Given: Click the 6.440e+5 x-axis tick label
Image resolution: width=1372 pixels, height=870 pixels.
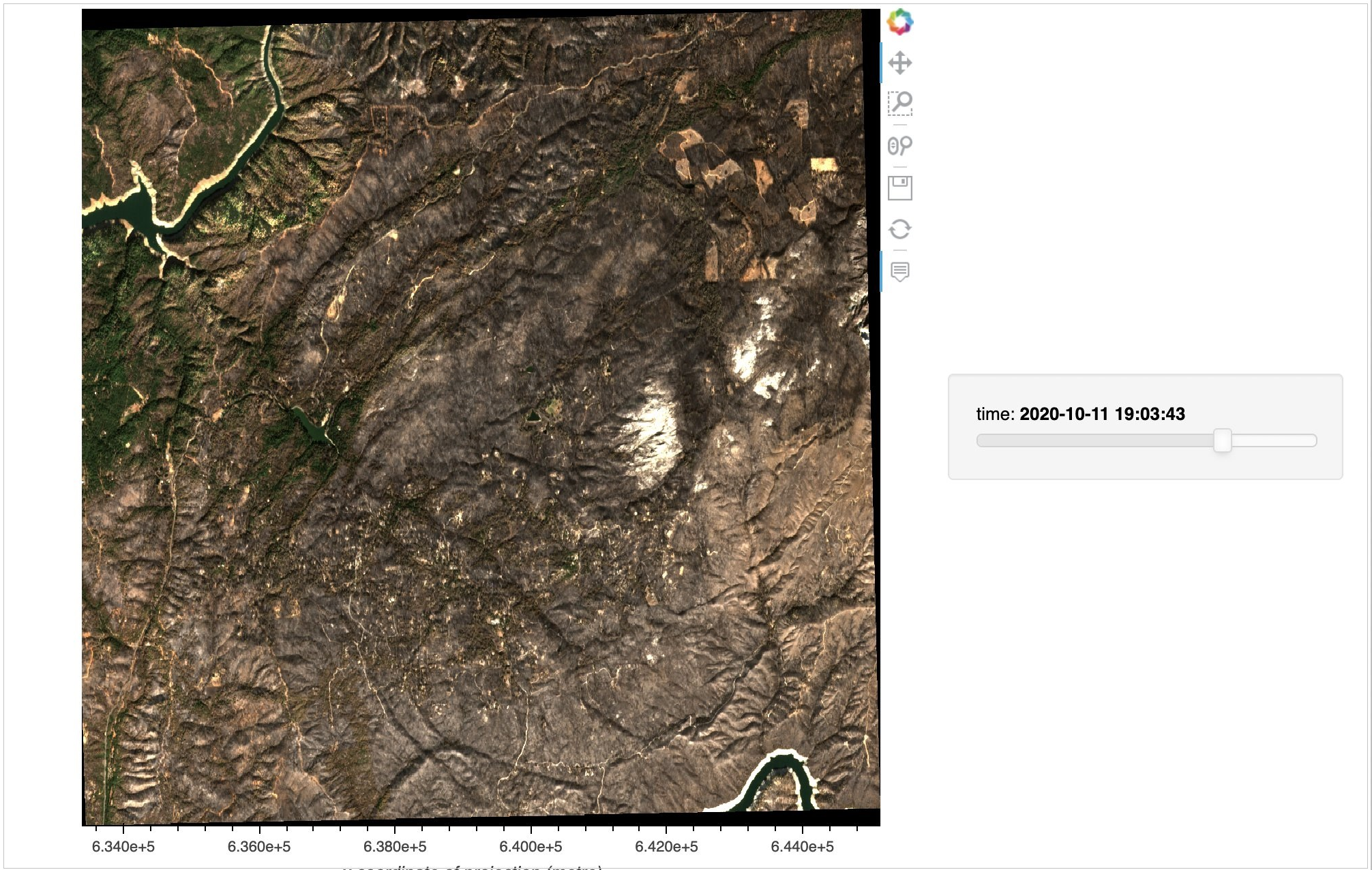Looking at the screenshot, I should 802,846.
